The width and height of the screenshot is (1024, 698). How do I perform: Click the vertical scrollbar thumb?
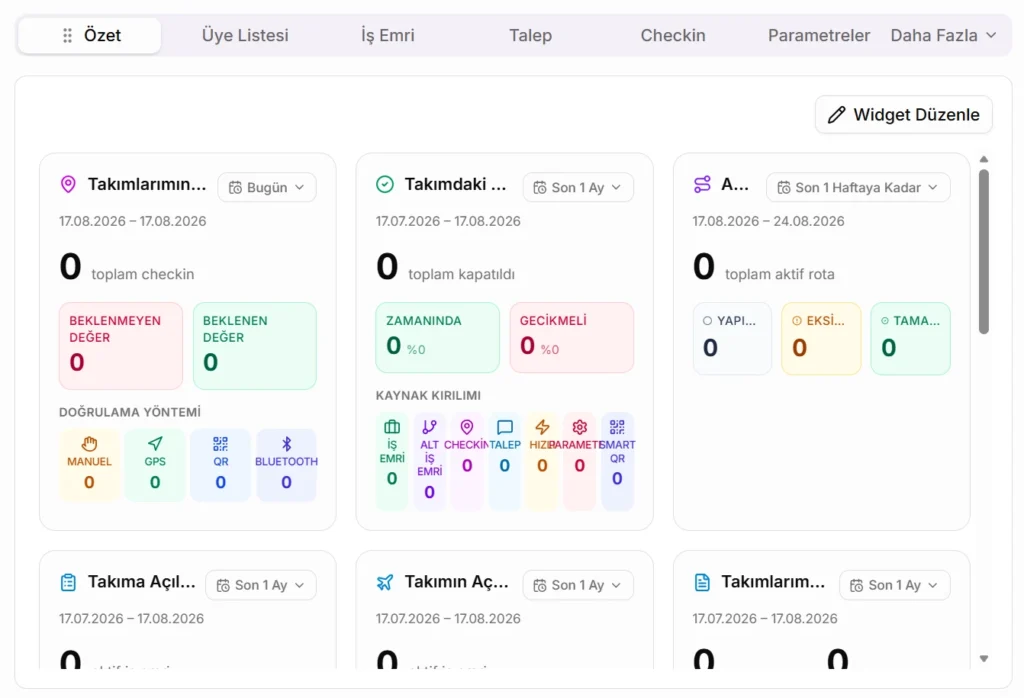coord(984,251)
